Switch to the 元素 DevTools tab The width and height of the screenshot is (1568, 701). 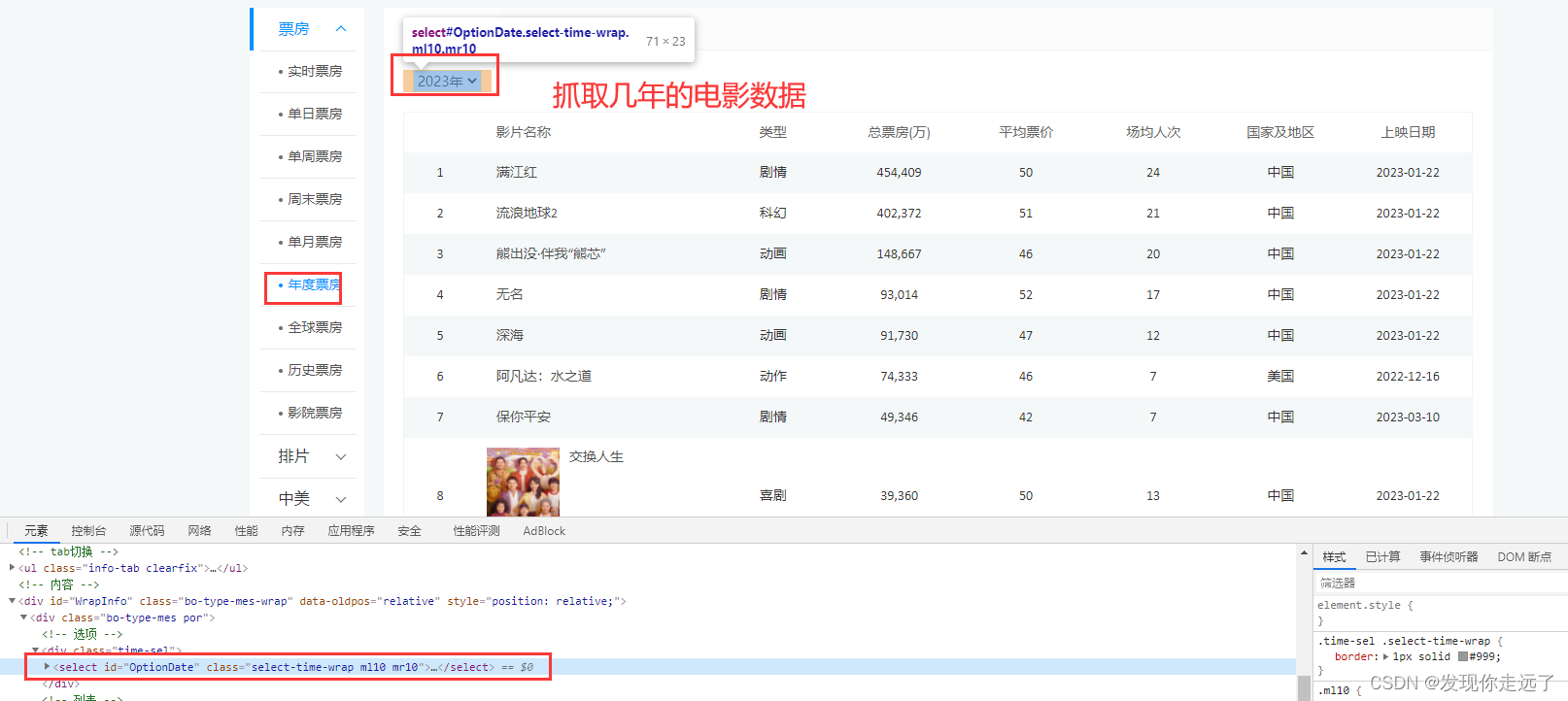point(36,531)
